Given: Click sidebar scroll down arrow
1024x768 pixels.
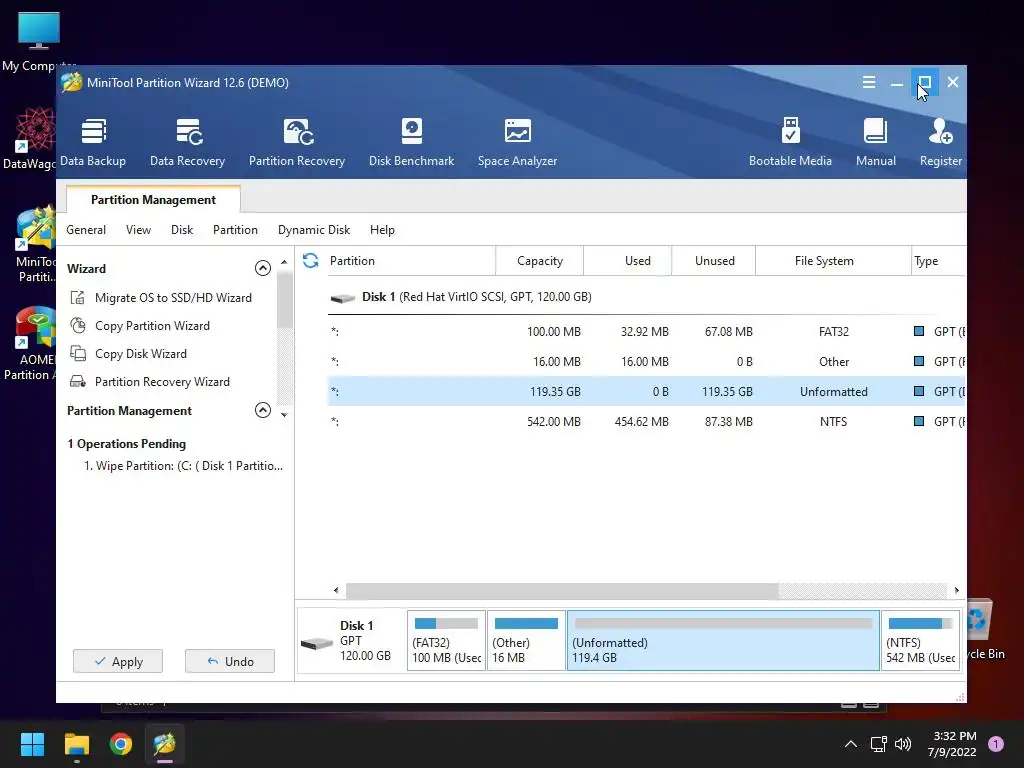Looking at the screenshot, I should point(284,415).
